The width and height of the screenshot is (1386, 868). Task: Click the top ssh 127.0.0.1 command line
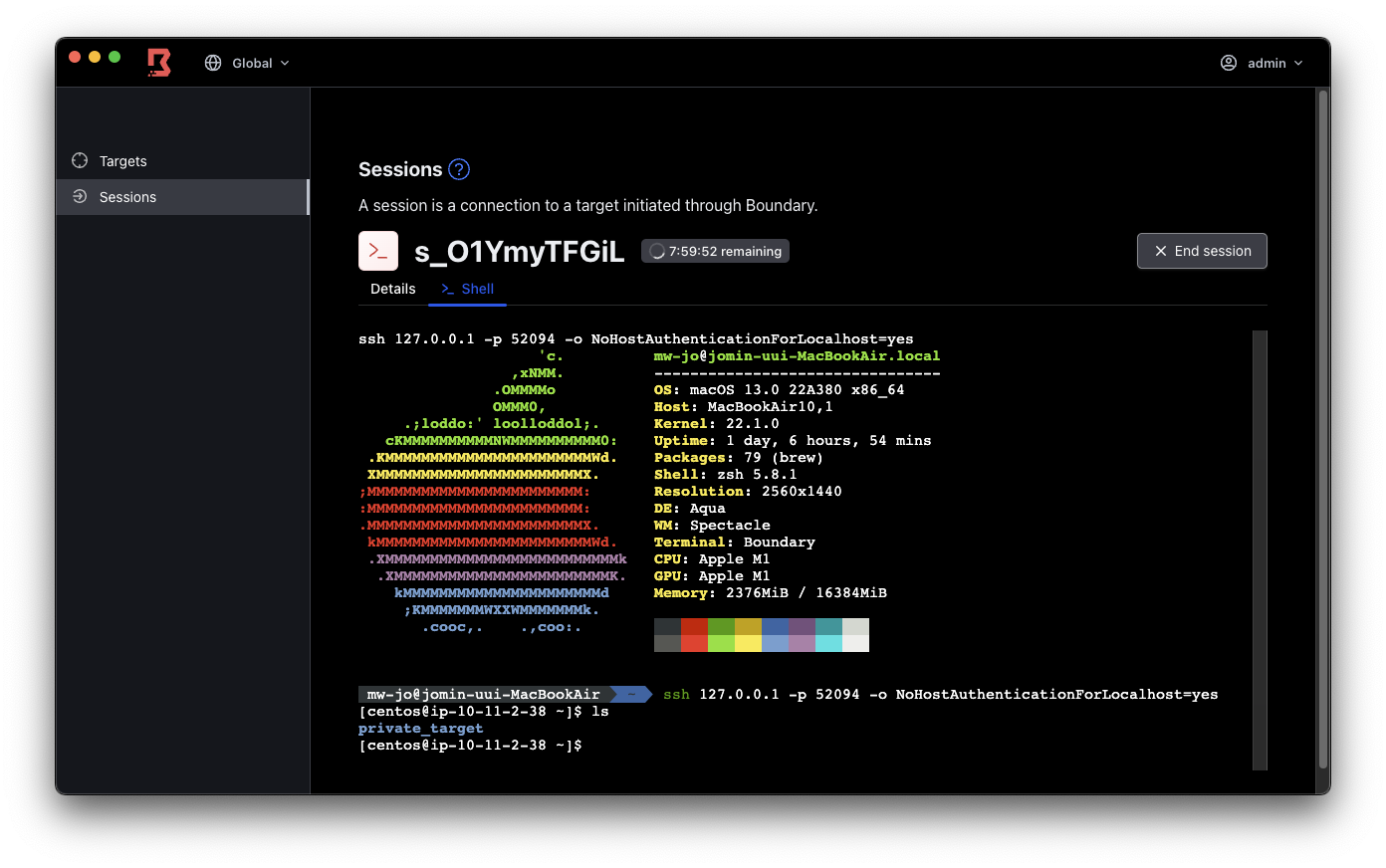click(x=636, y=339)
